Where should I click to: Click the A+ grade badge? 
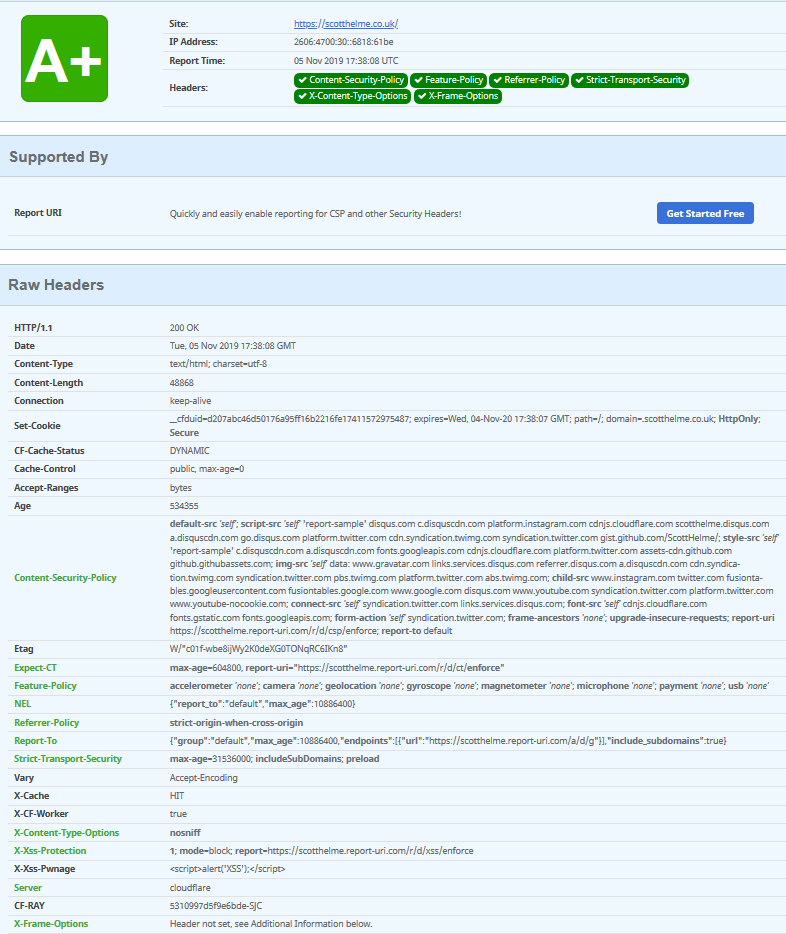(64, 58)
